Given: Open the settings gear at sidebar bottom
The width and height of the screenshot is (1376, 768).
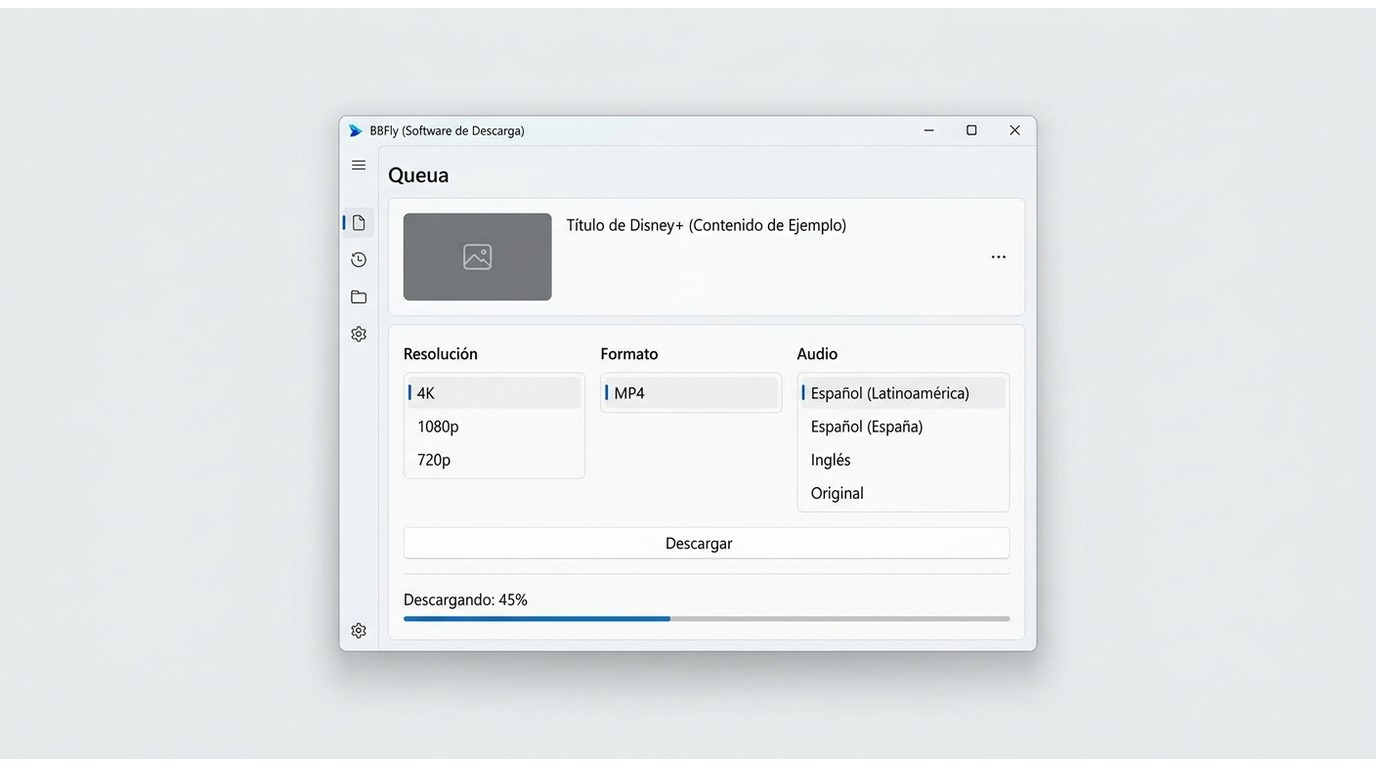Looking at the screenshot, I should point(358,630).
